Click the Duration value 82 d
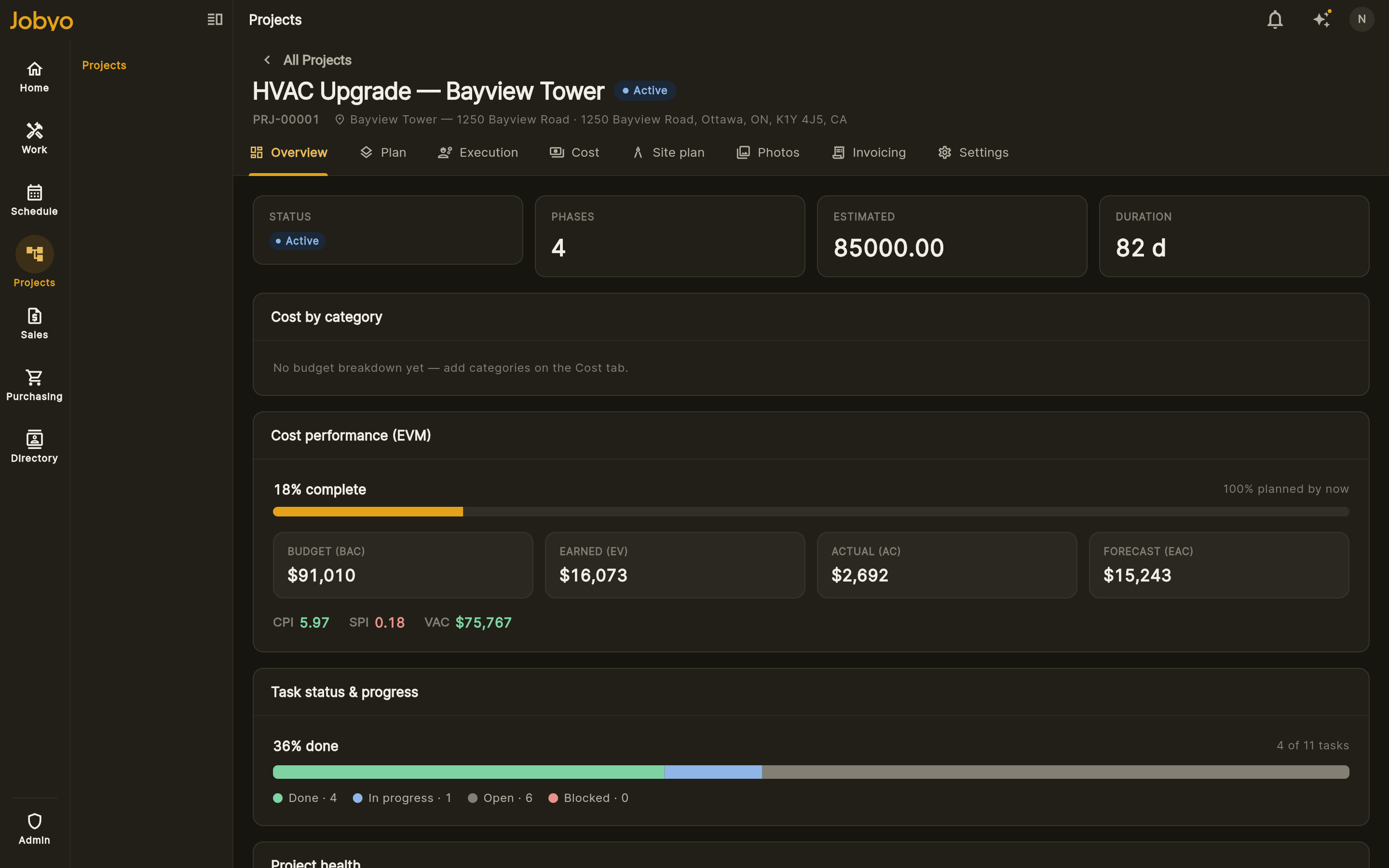This screenshot has width=1389, height=868. 1141,248
